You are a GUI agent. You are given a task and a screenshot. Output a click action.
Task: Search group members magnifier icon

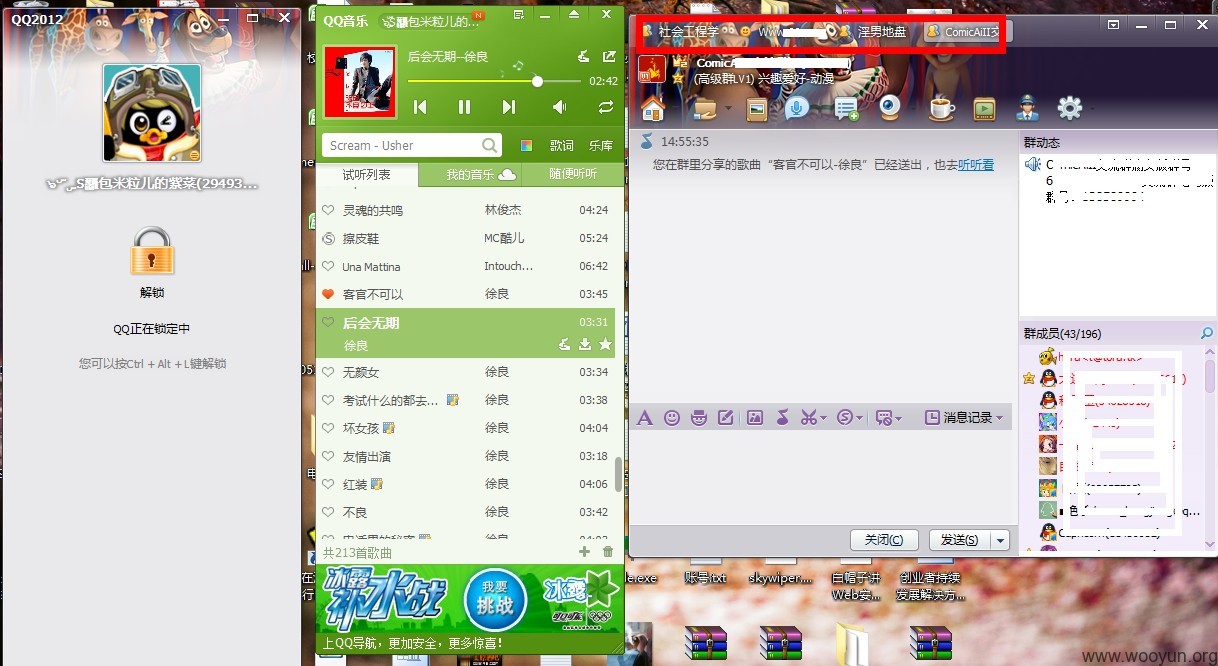1206,333
